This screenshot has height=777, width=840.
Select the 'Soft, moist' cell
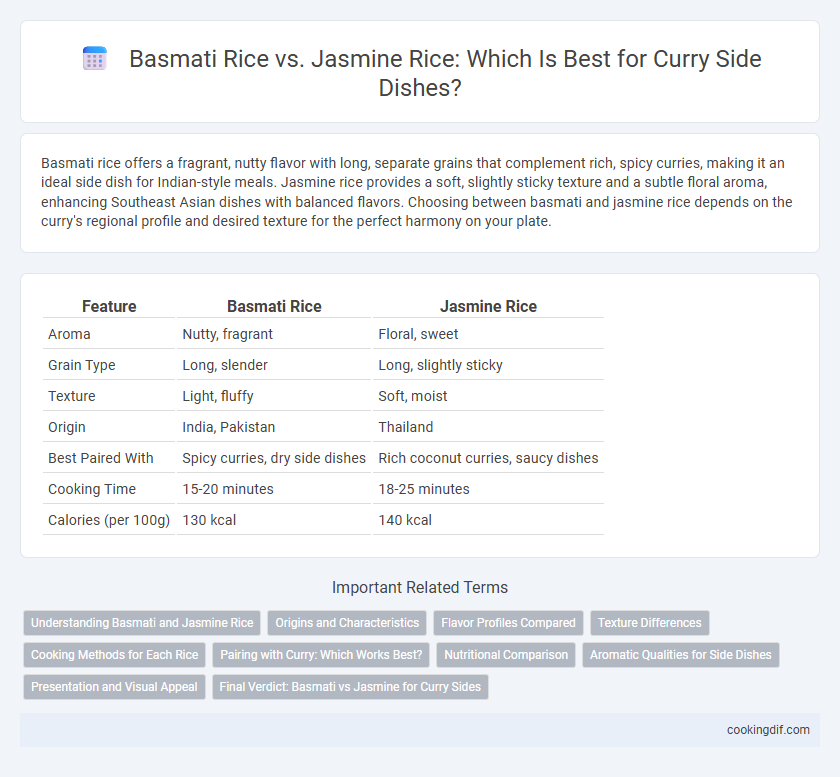point(488,396)
